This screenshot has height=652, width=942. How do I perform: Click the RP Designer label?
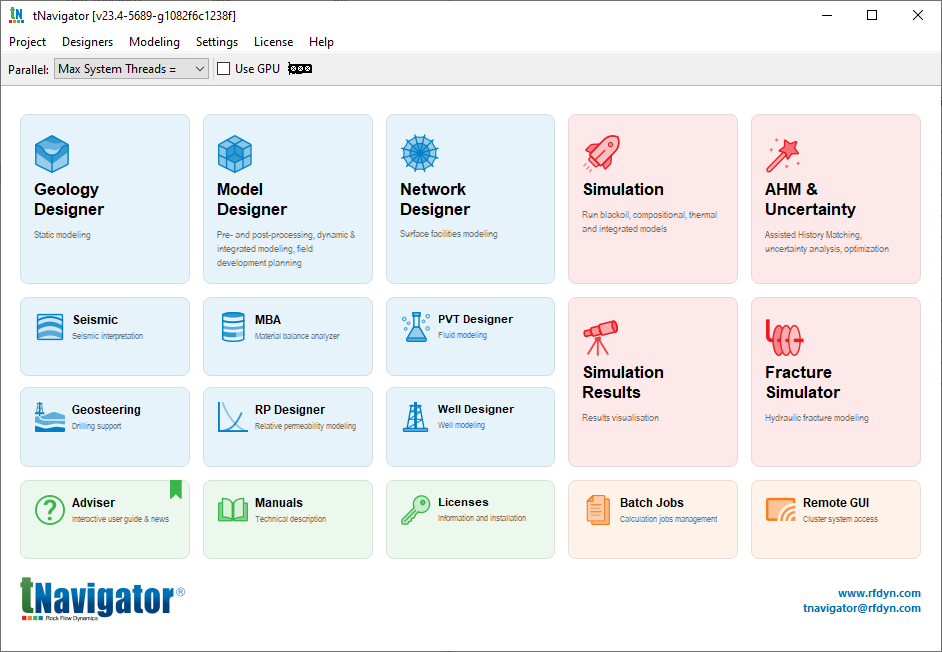[x=290, y=410]
